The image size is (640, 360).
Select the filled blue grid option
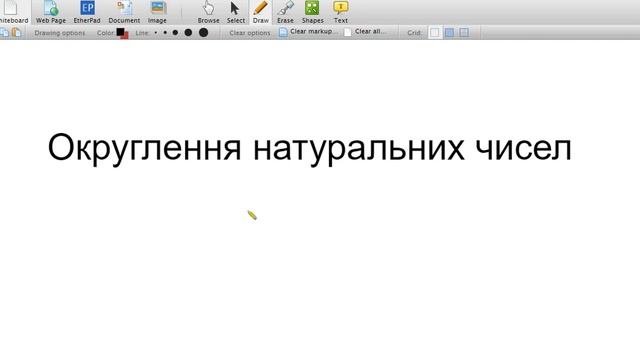point(449,33)
